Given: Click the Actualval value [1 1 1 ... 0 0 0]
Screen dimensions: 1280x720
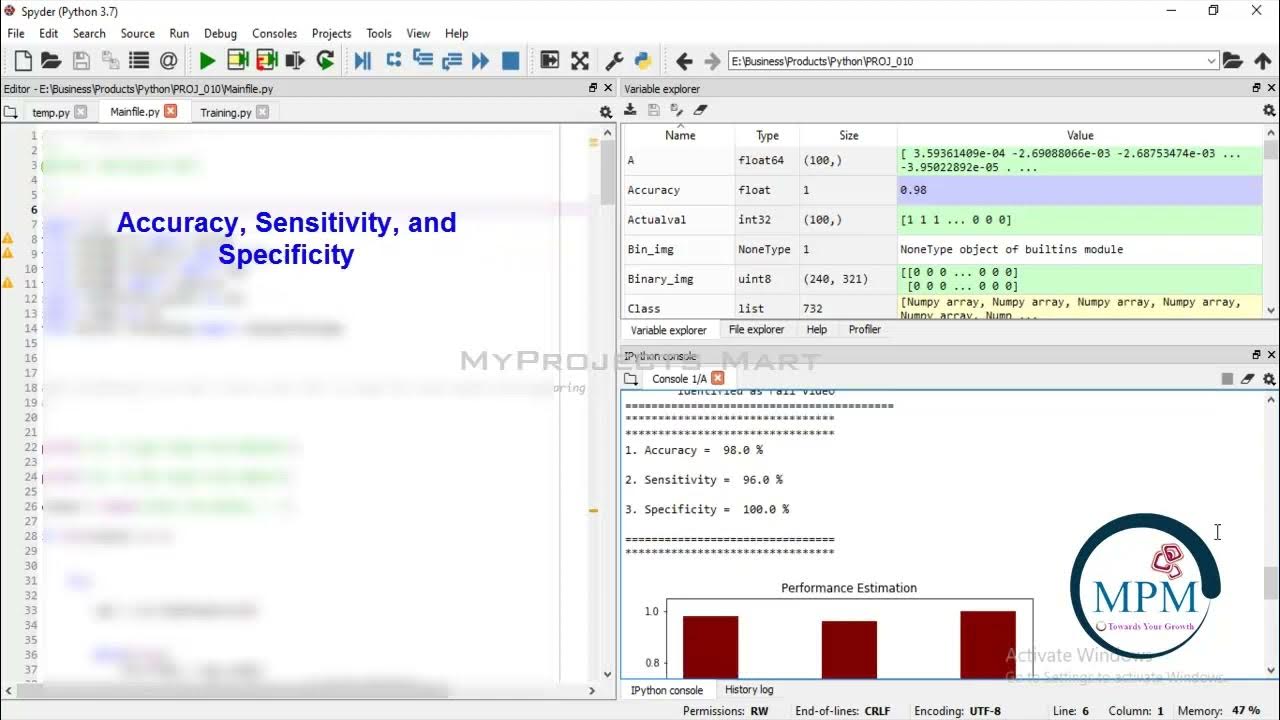Looking at the screenshot, I should click(956, 220).
